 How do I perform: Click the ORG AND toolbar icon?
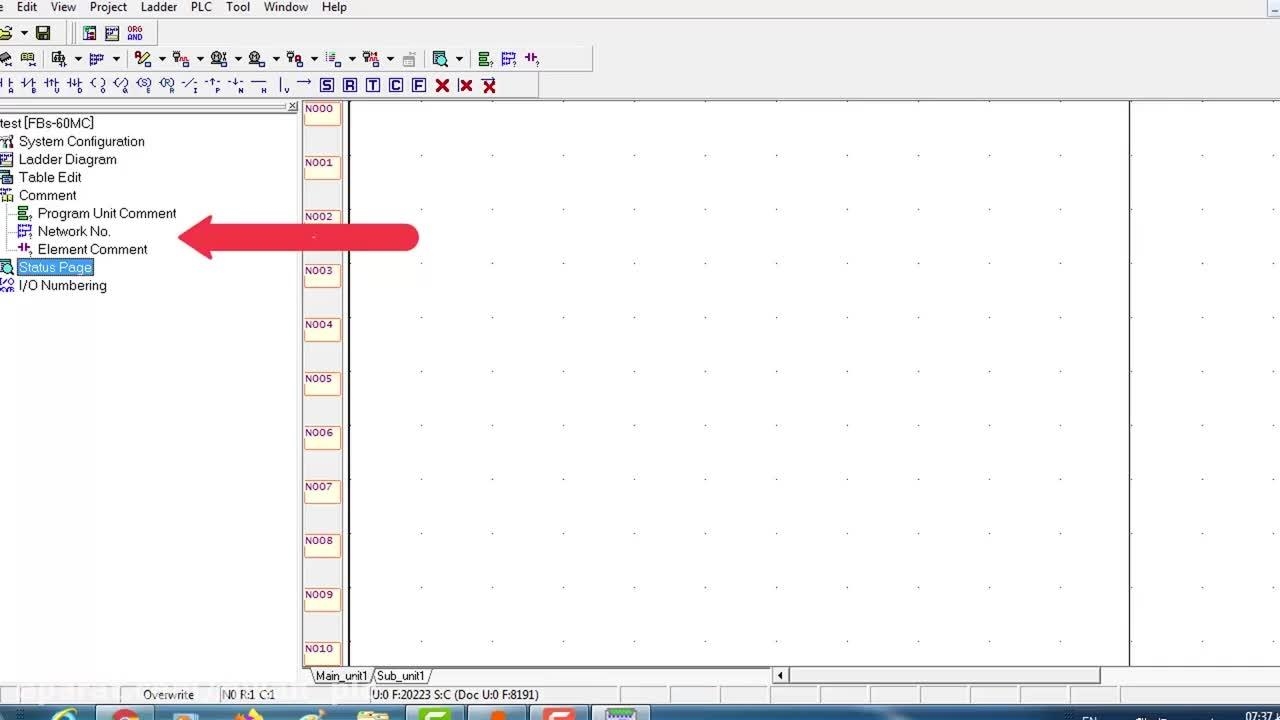point(135,33)
